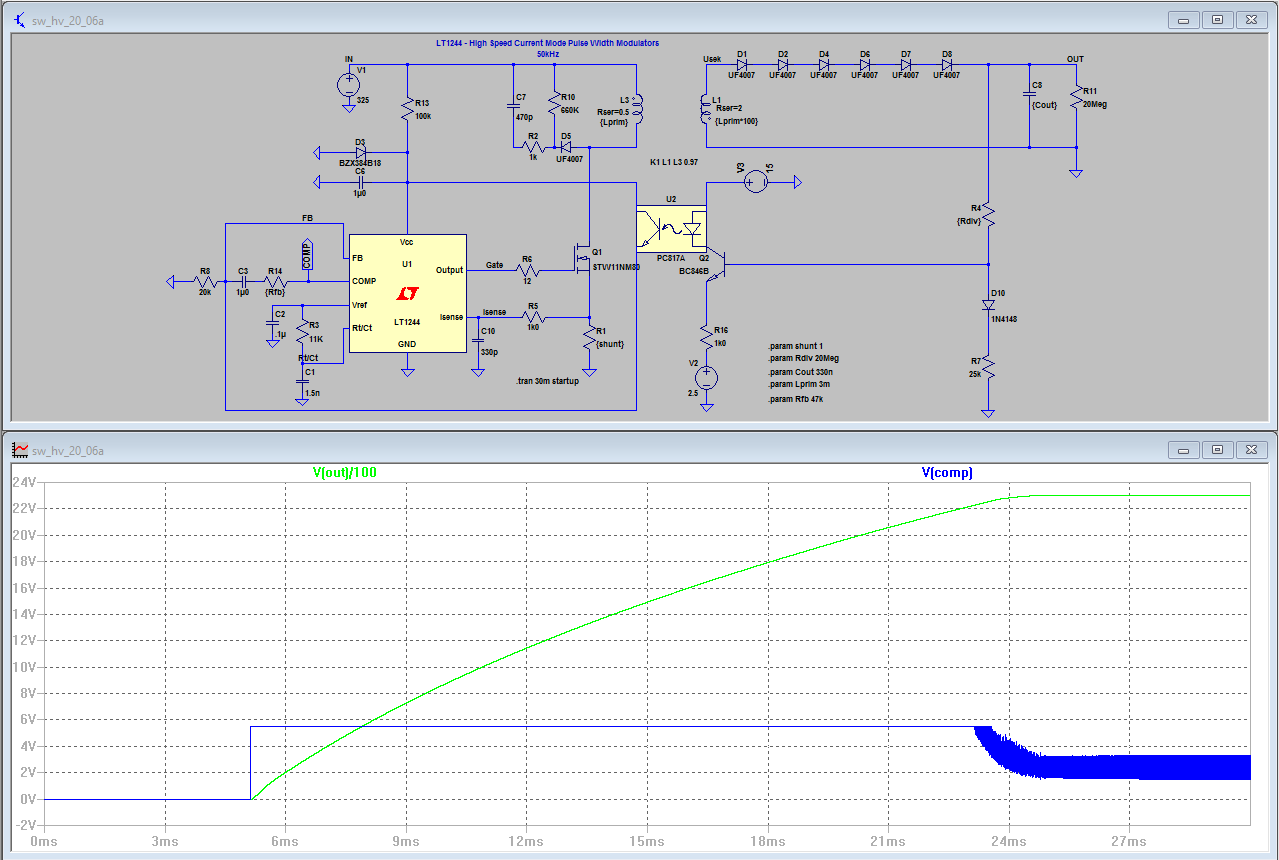1279x860 pixels.
Task: Click the V(comp) trace label
Action: (x=945, y=472)
